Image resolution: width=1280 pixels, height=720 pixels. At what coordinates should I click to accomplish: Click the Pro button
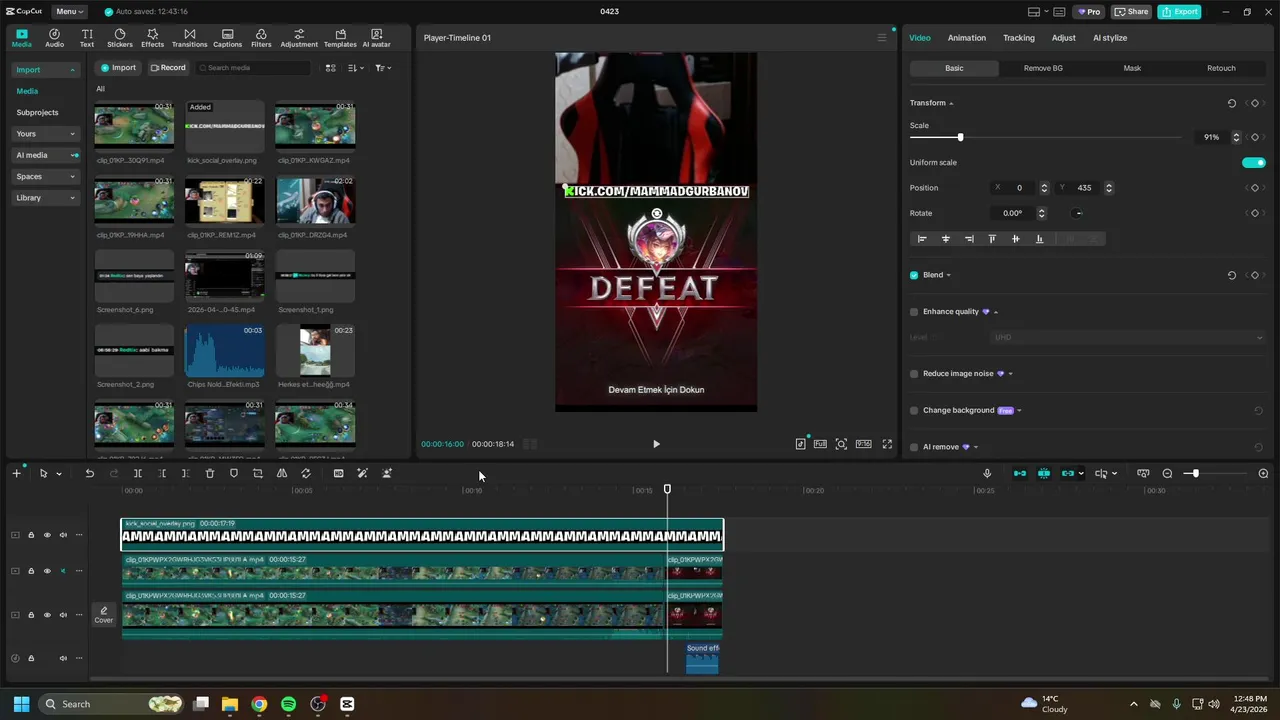point(1088,12)
